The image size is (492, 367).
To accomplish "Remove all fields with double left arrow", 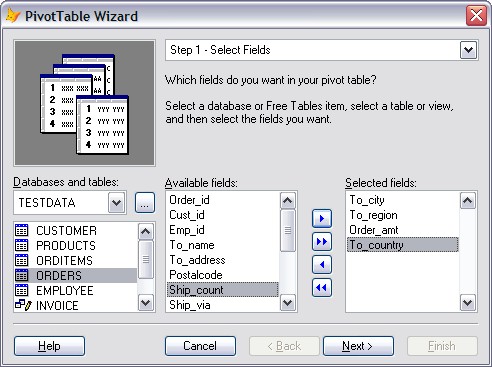I will (322, 288).
